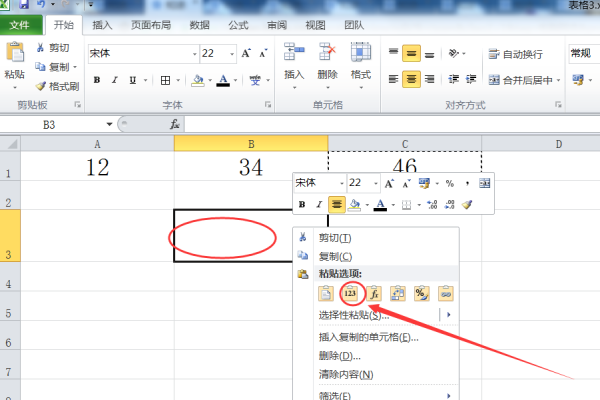Choose Insert Copied Cells (插入复制的单元格)

pos(376,337)
